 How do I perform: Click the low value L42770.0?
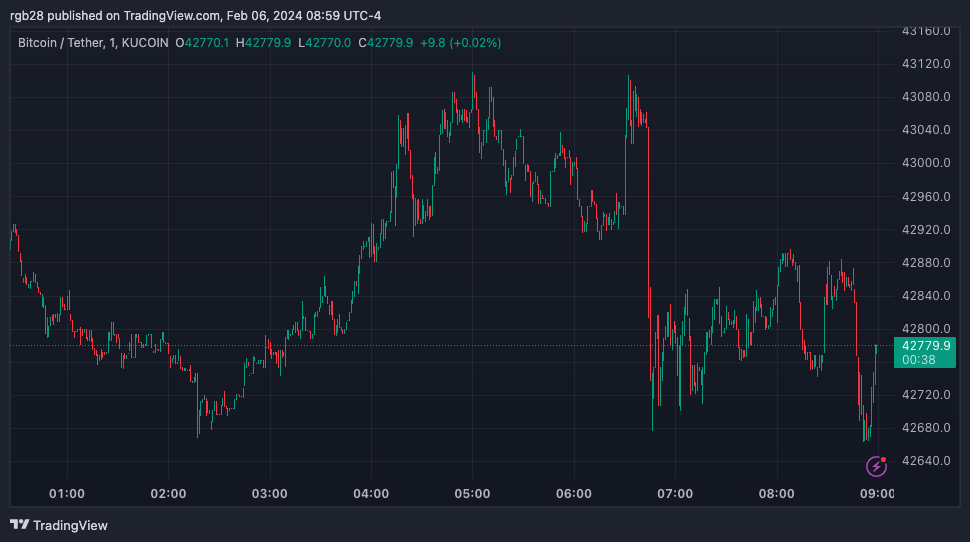click(x=324, y=43)
